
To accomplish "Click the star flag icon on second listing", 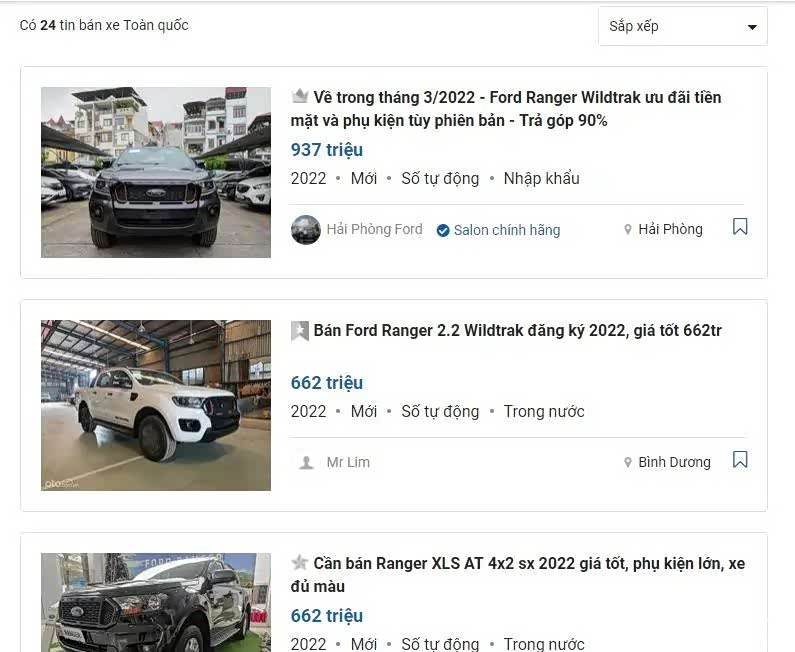I will 300,331.
